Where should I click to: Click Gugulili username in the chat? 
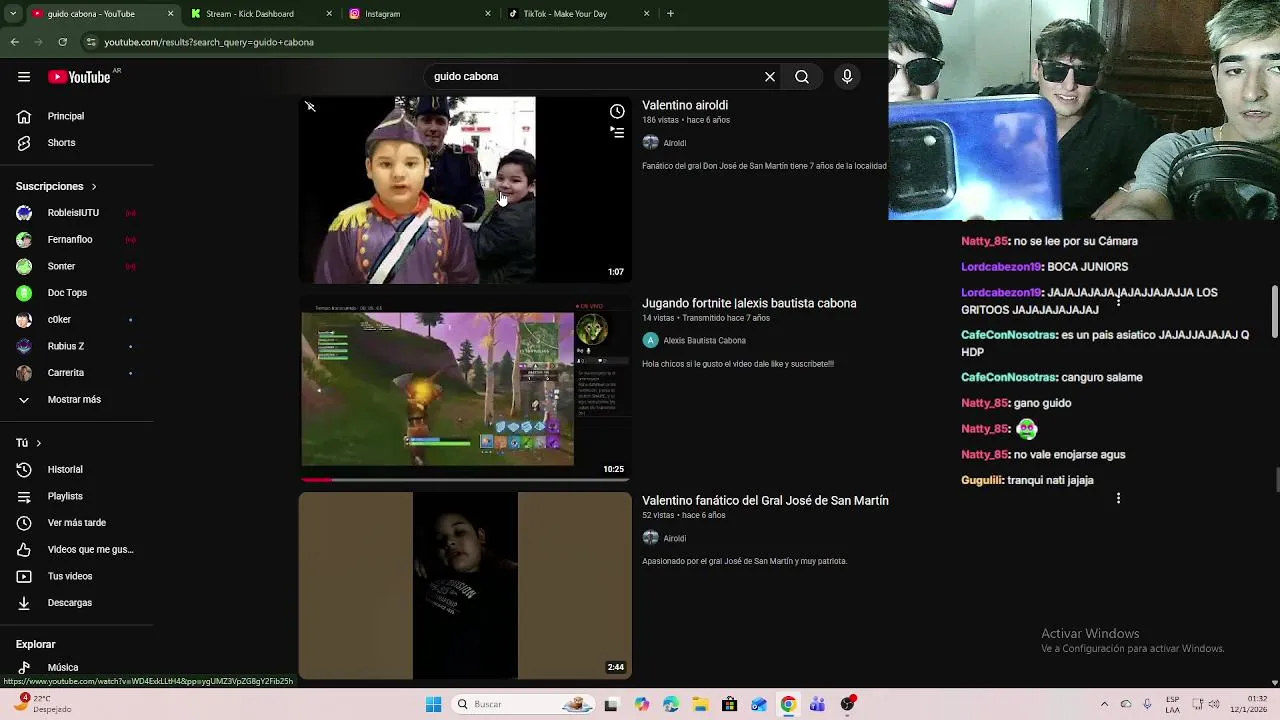pos(982,480)
